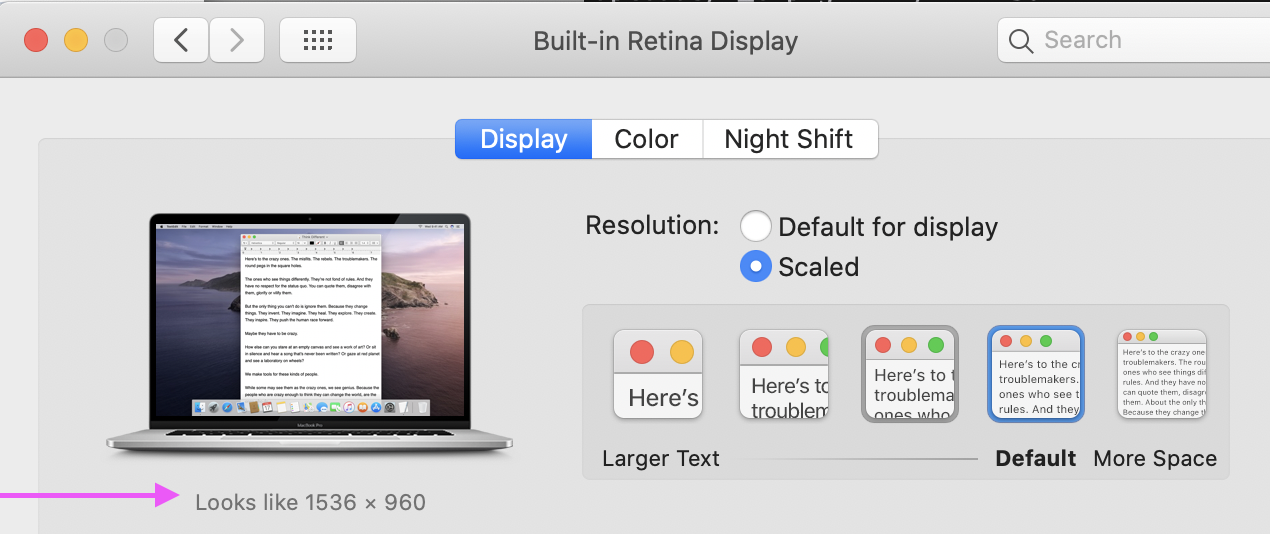Image resolution: width=1270 pixels, height=534 pixels.
Task: Show all preferences via grid icon
Action: pyautogui.click(x=318, y=40)
